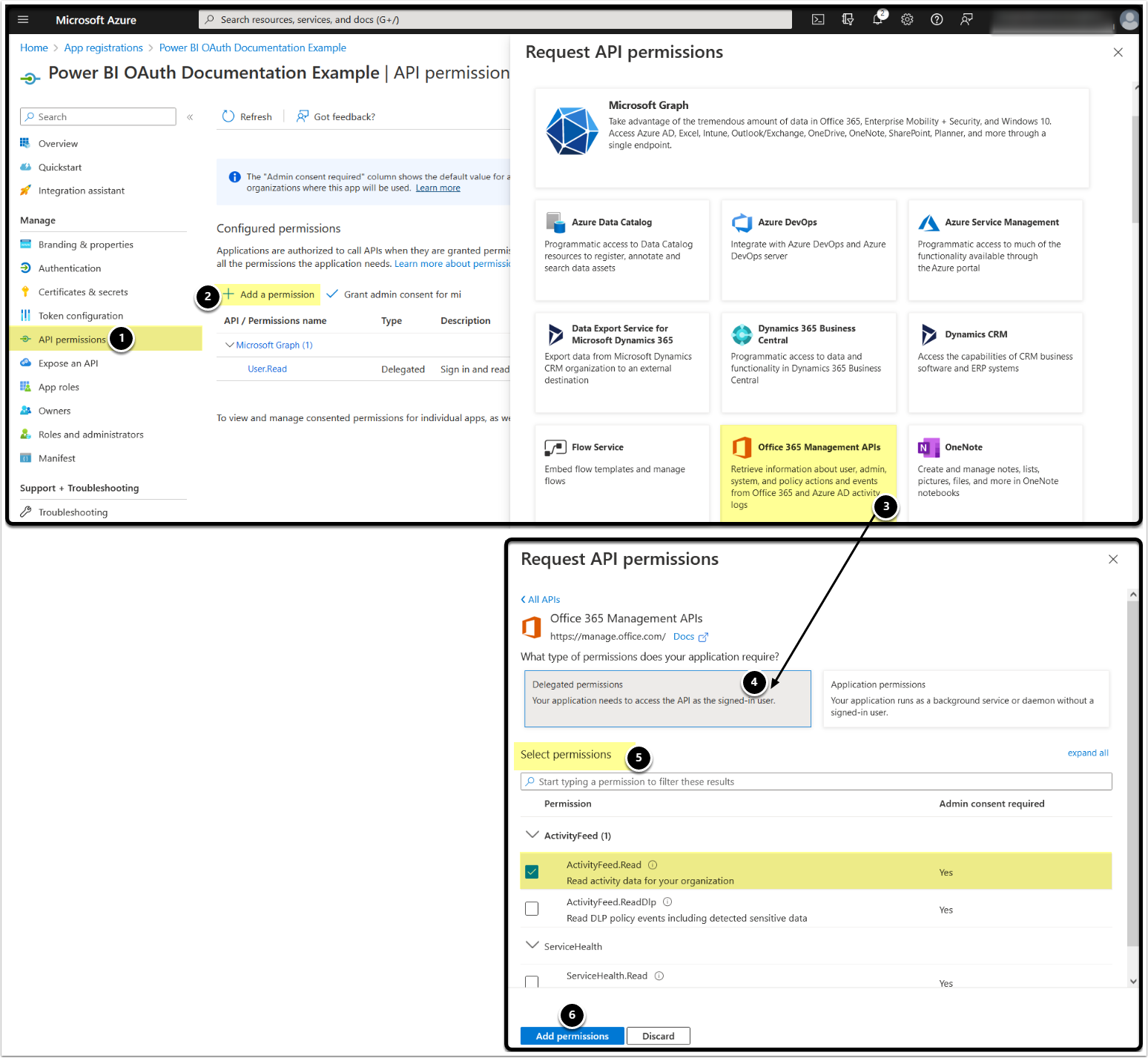Click App registrations in the breadcrumb
Image resolution: width=1148 pixels, height=1058 pixels.
104,47
